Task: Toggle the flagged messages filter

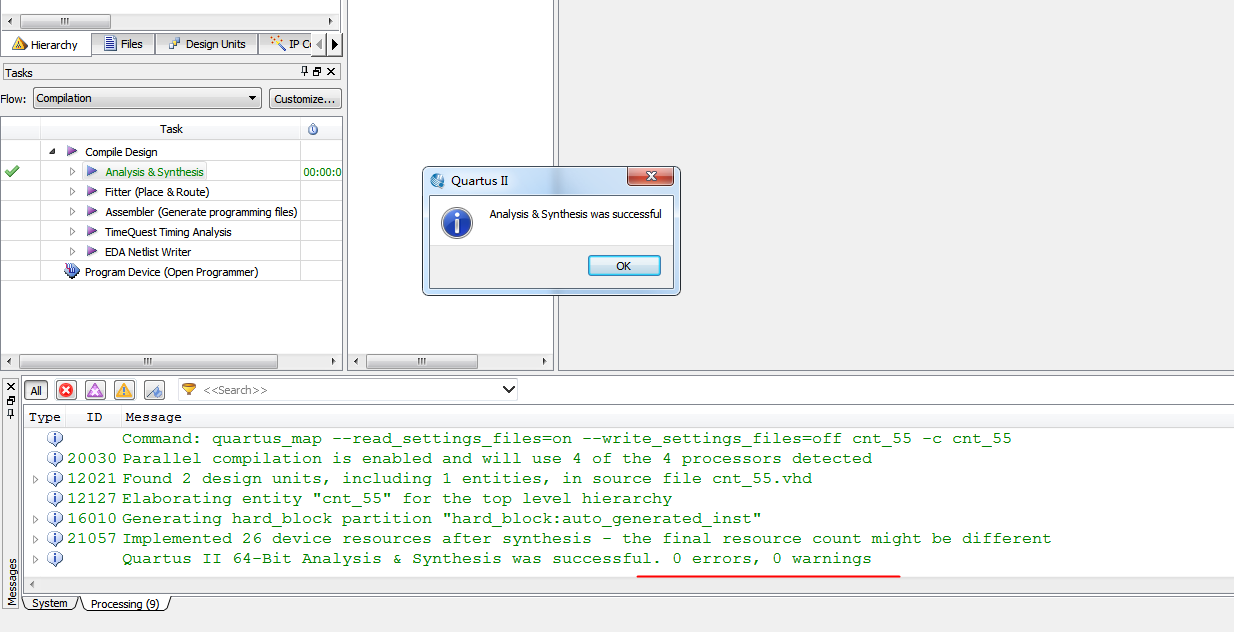Action: click(x=154, y=390)
